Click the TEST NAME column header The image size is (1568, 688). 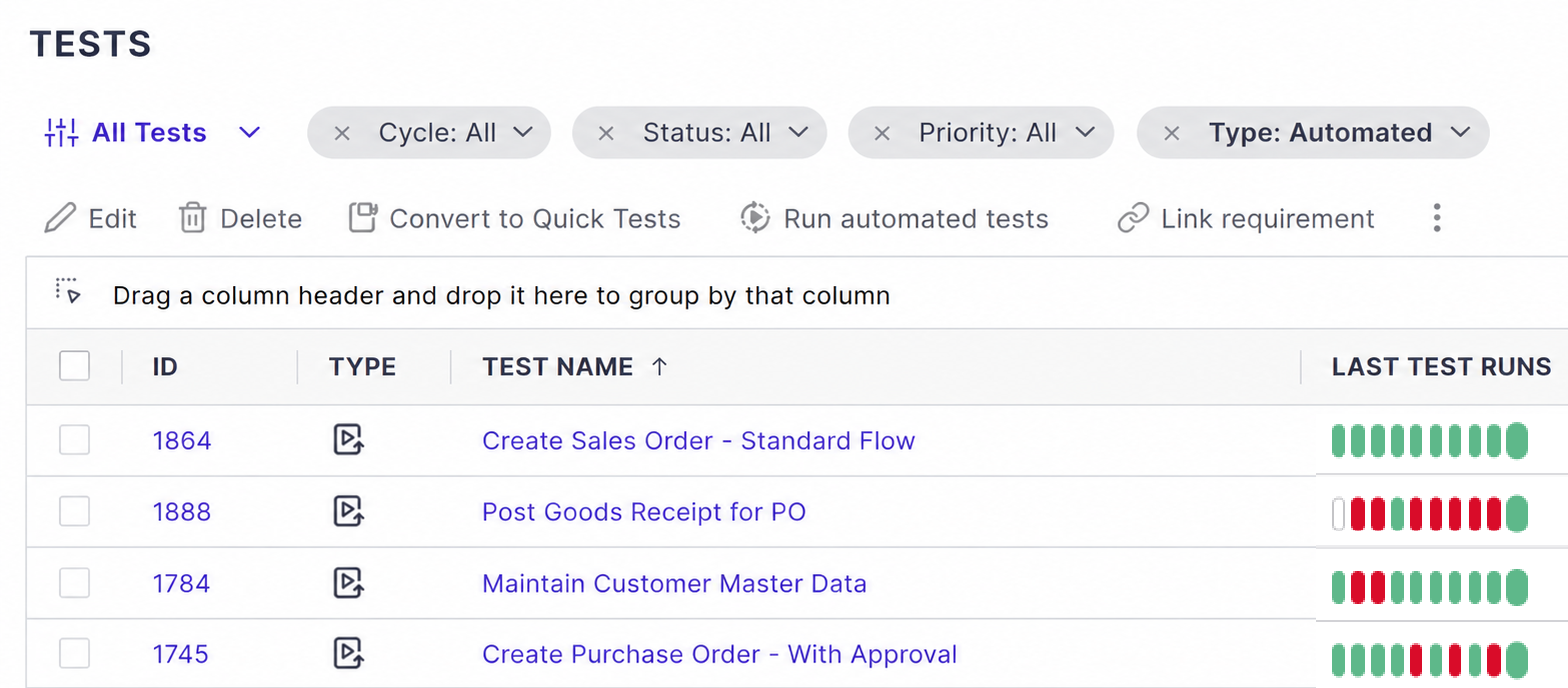(557, 367)
